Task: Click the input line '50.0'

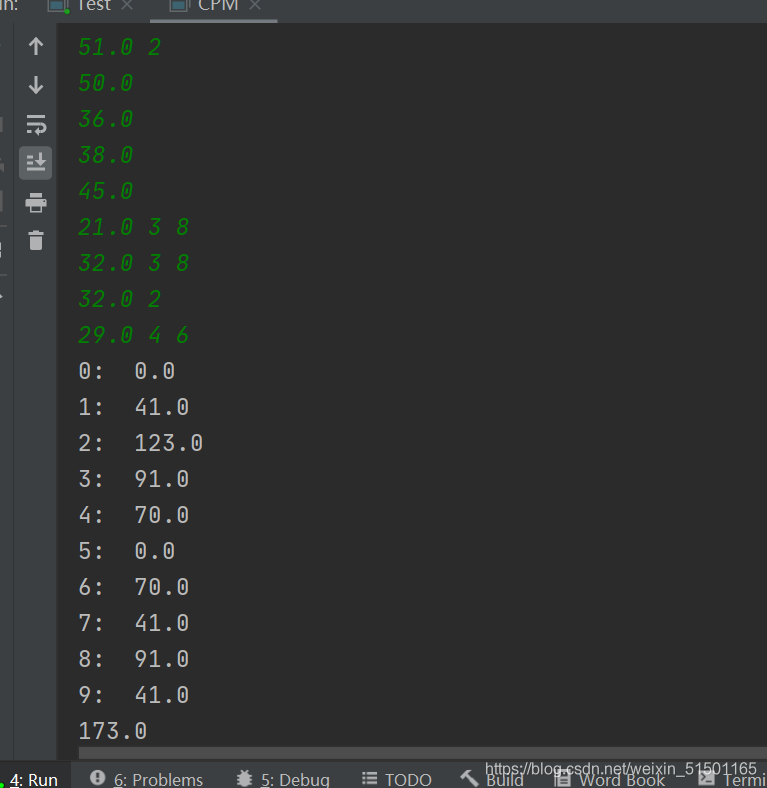Action: 106,83
